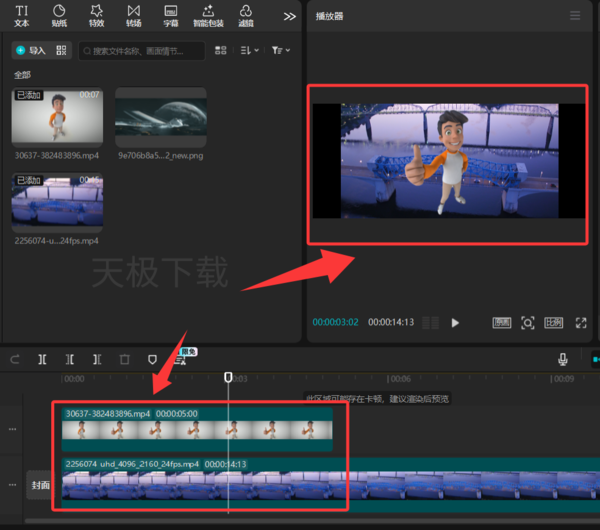Image resolution: width=600 pixels, height=530 pixels.
Task: Expand more tabs with the double-chevron
Action: [x=290, y=16]
